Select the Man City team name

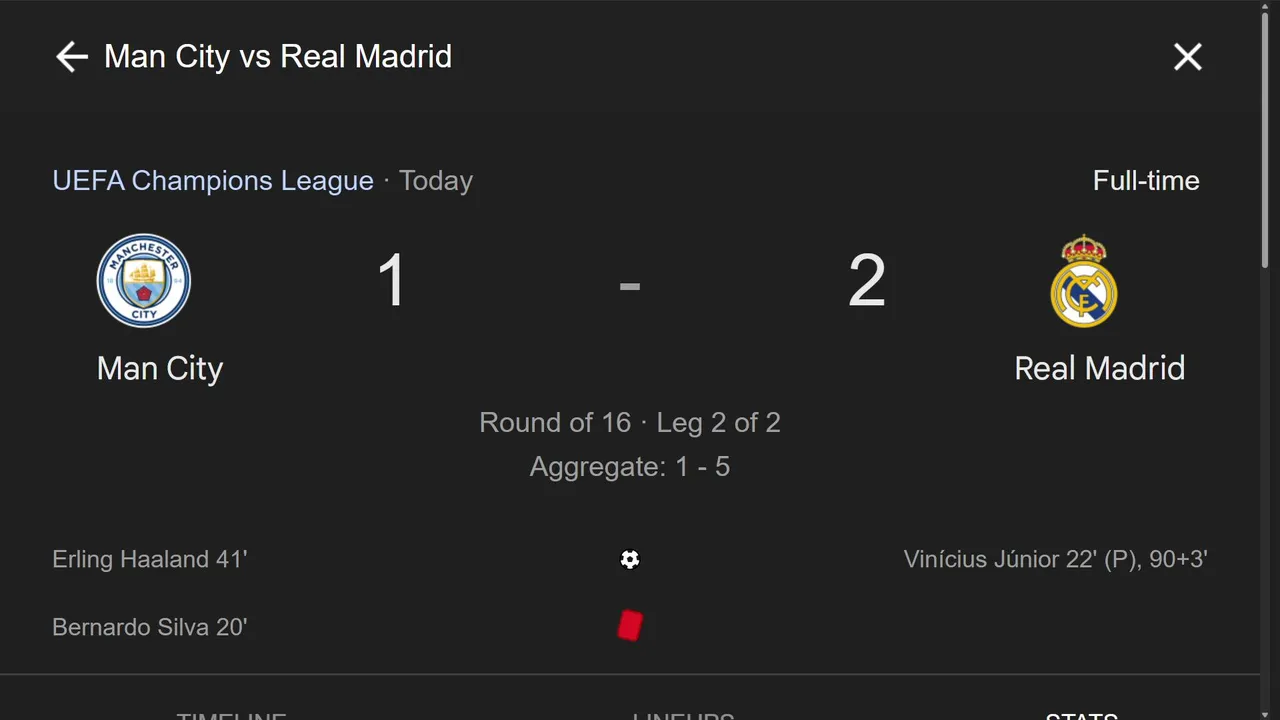tap(160, 368)
